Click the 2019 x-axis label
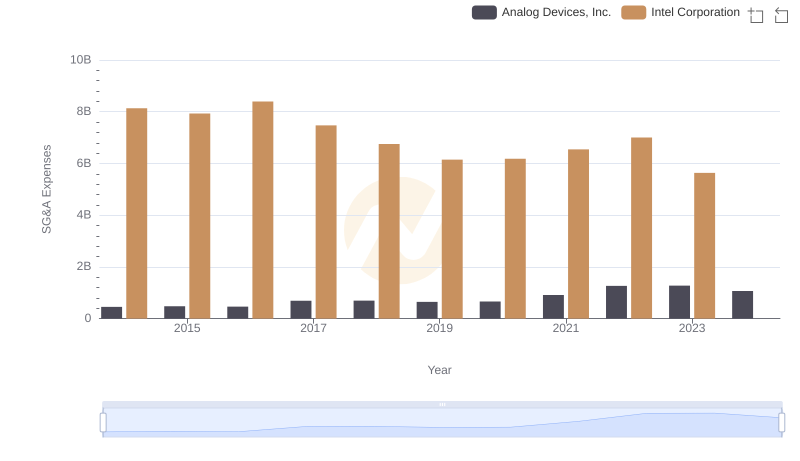This screenshot has width=800, height=461. (x=439, y=328)
